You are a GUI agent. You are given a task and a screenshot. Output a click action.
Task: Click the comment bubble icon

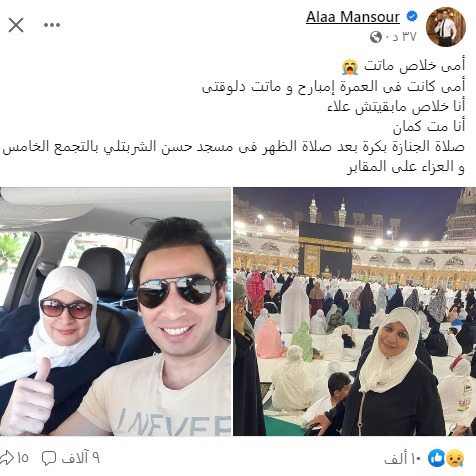49,459
